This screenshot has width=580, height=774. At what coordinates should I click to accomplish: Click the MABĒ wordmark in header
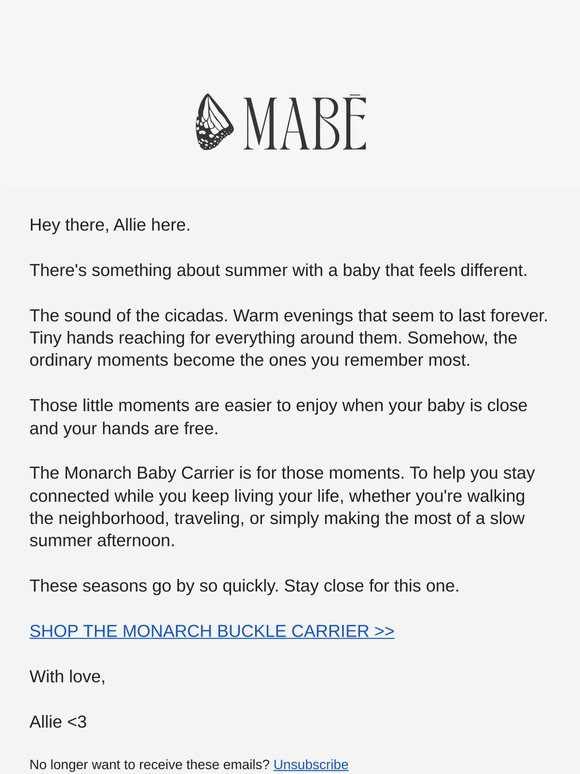pyautogui.click(x=306, y=122)
